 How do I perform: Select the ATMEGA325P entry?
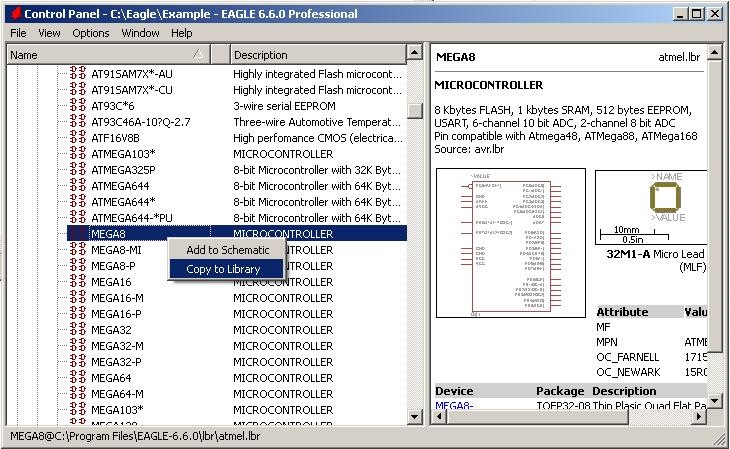point(123,170)
